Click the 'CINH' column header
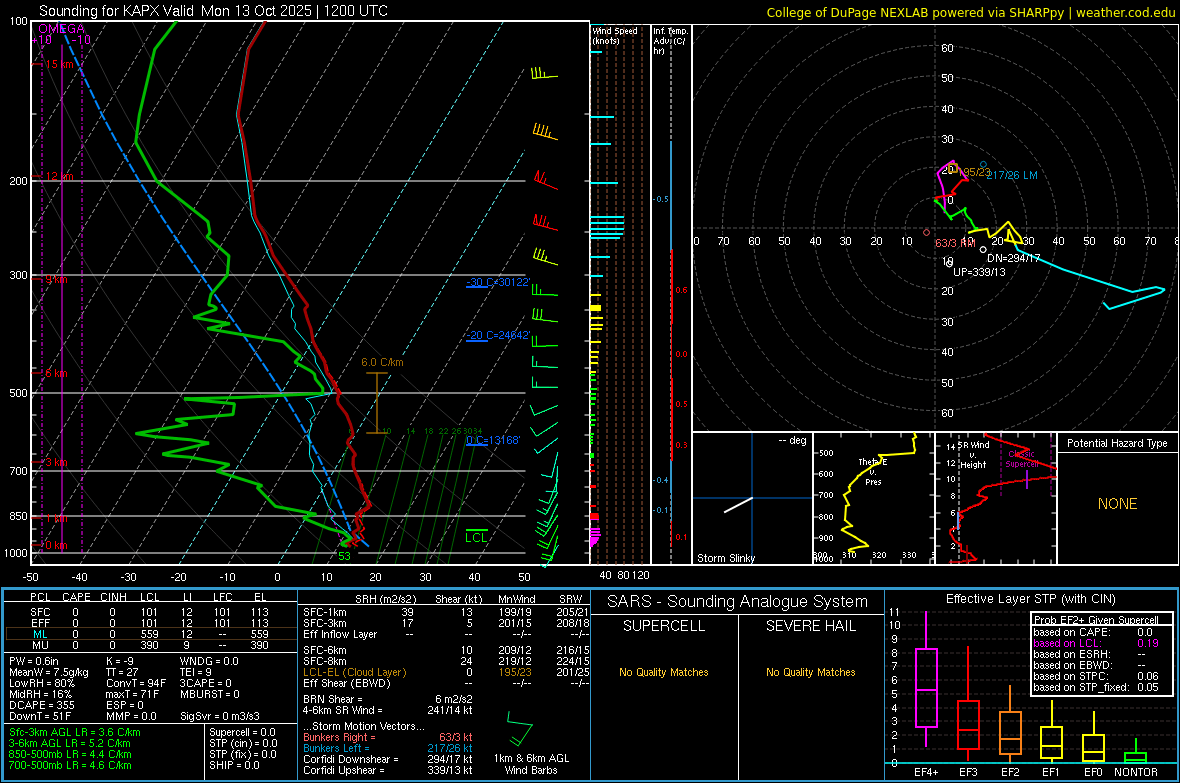The width and height of the screenshot is (1180, 783). (113, 597)
